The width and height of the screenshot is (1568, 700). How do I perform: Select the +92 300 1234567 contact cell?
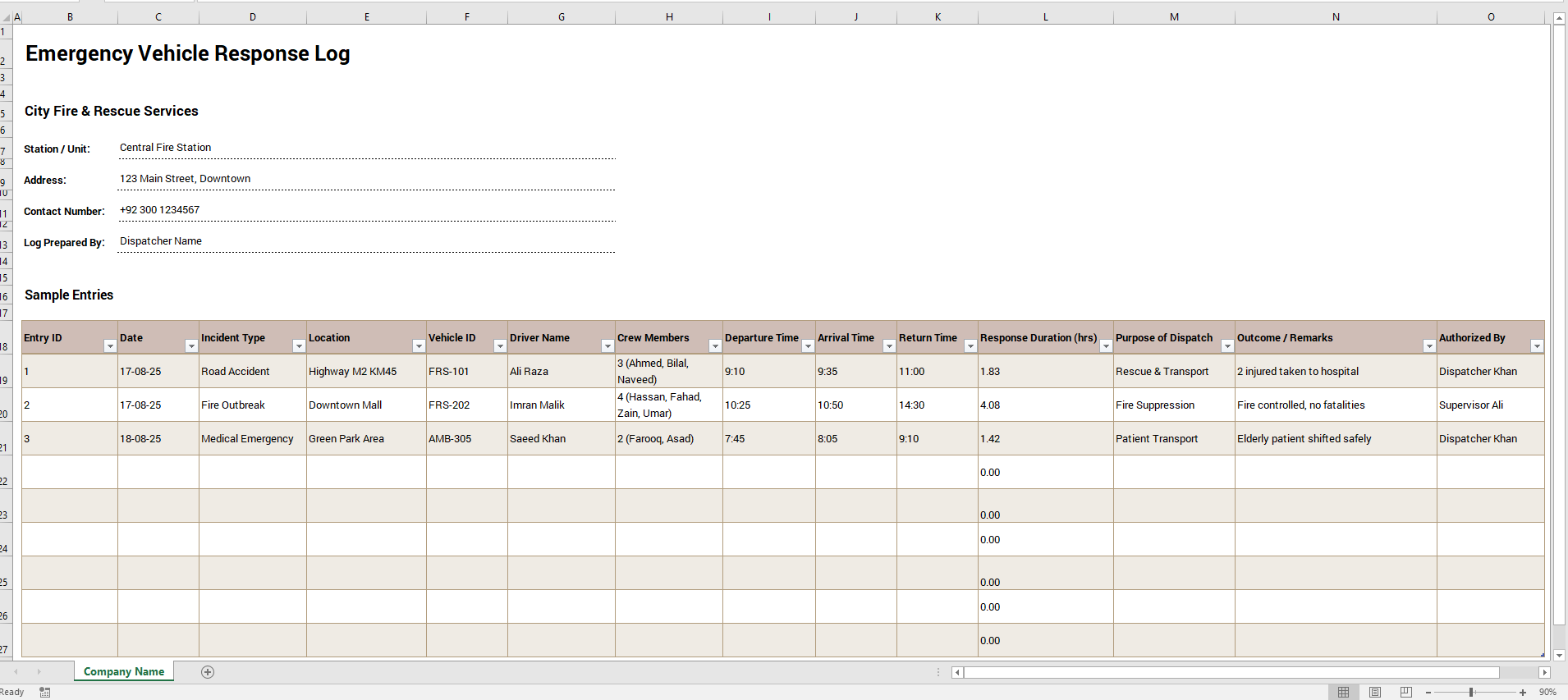coord(367,210)
